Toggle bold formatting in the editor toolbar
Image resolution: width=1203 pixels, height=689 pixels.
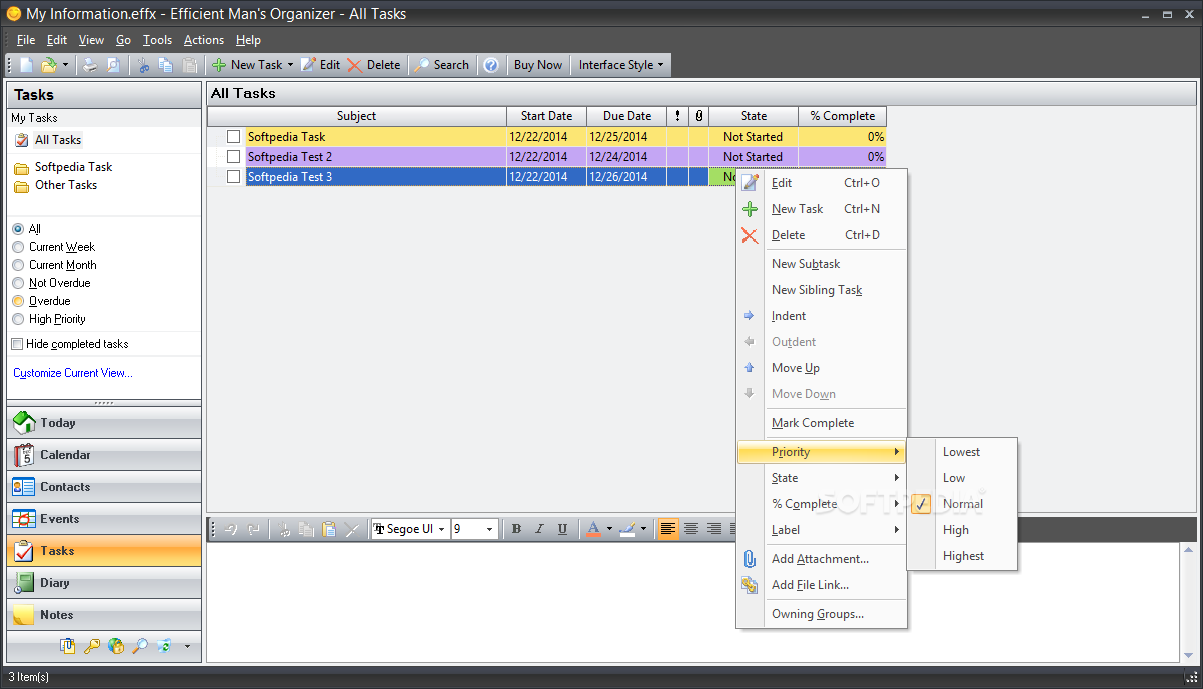click(517, 529)
